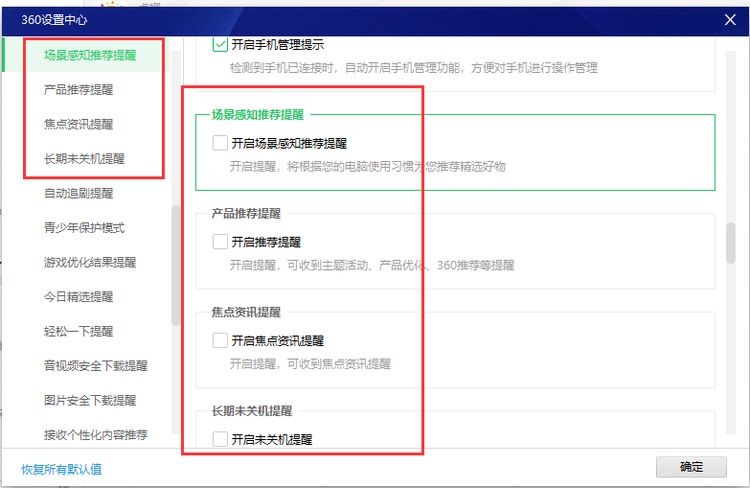The width and height of the screenshot is (750, 488).
Task: Open 自动追剧提醒 settings
Action: click(x=78, y=193)
